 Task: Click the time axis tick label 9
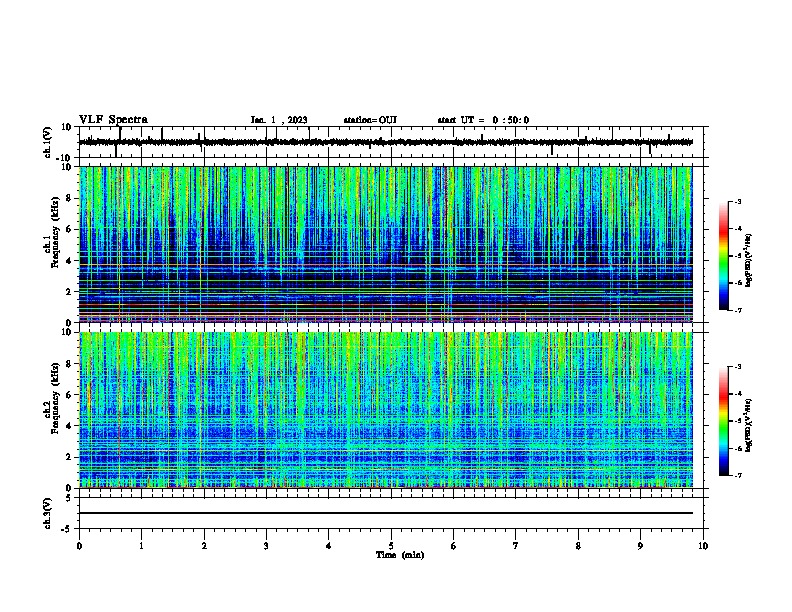pos(640,546)
